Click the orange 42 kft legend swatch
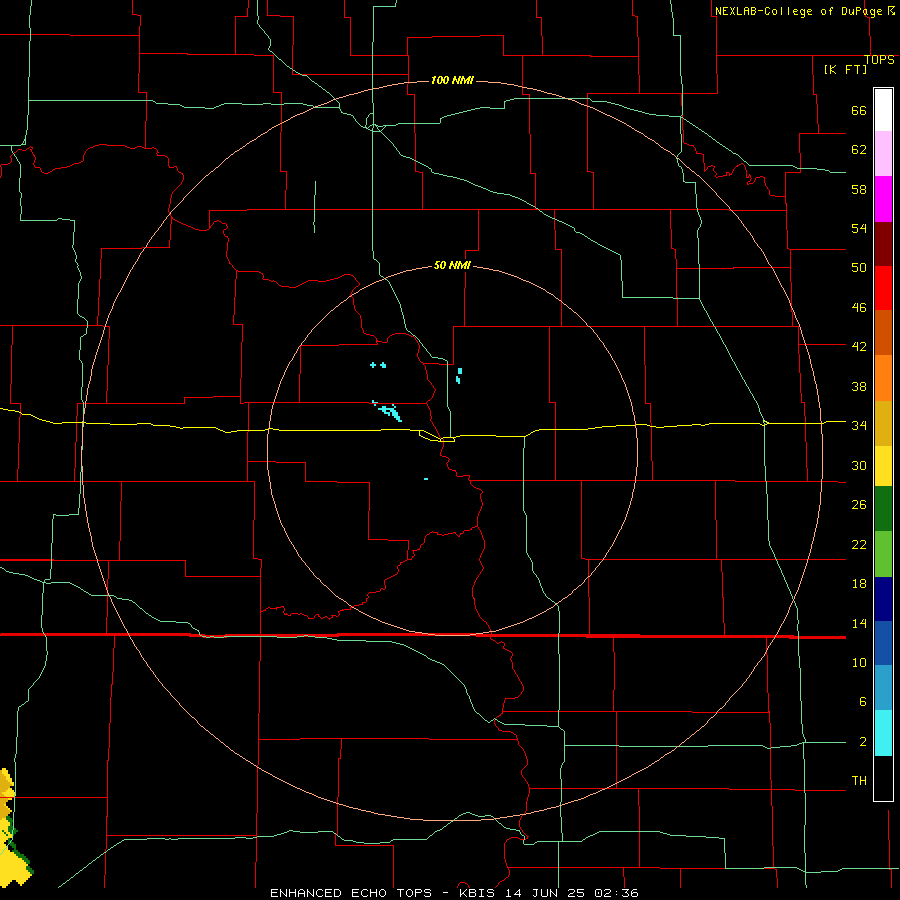Viewport: 900px width, 900px height. point(883,378)
